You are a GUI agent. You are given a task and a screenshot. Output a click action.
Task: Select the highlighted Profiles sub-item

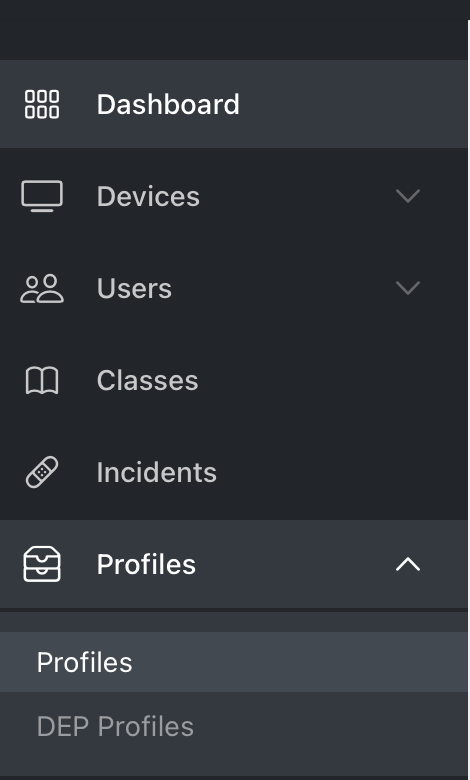click(234, 662)
